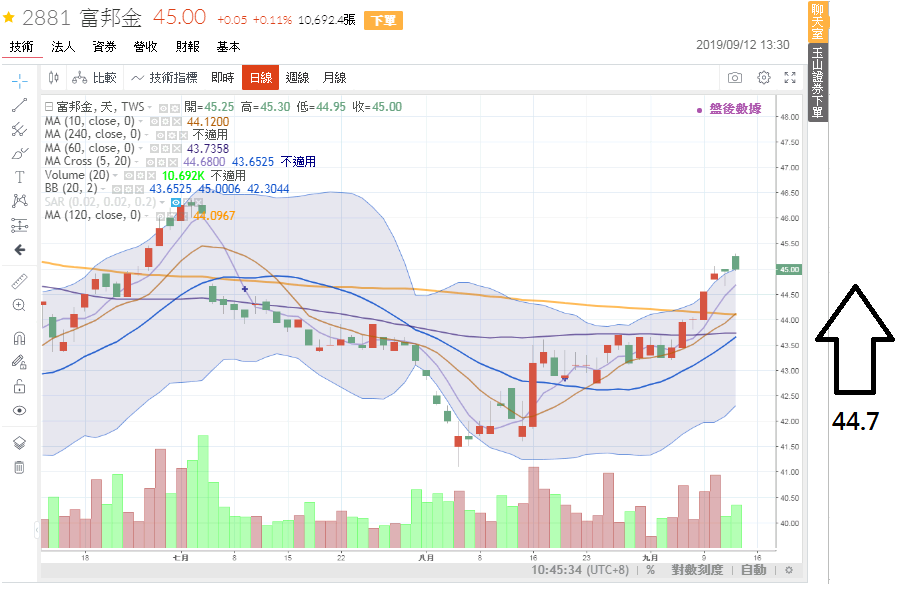Open settings for MA (10, close, 0)
Image resolution: width=900 pixels, height=595 pixels.
[x=166, y=122]
